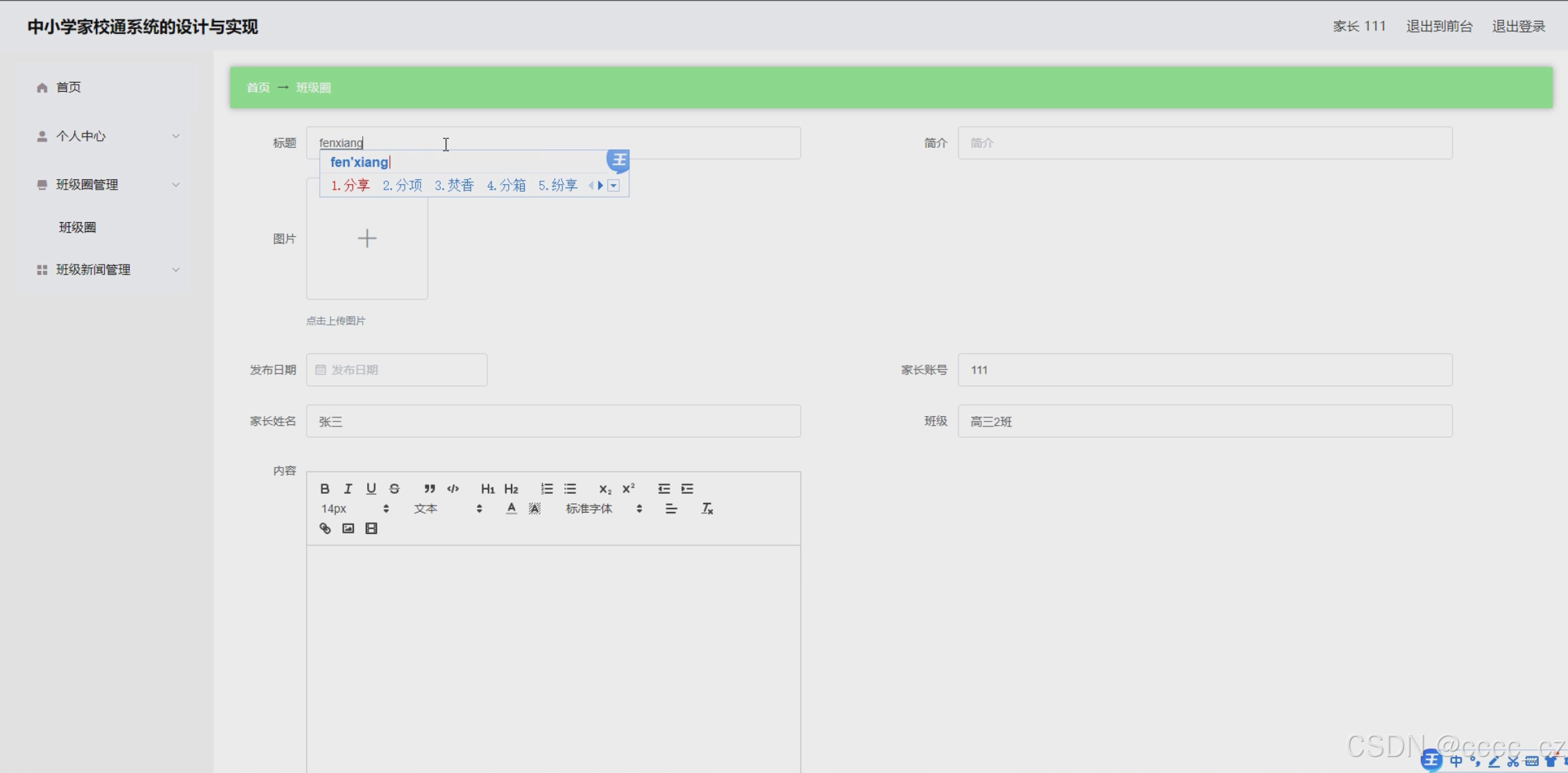The width and height of the screenshot is (1568, 773).
Task: Insert video using film icon
Action: pos(371,529)
